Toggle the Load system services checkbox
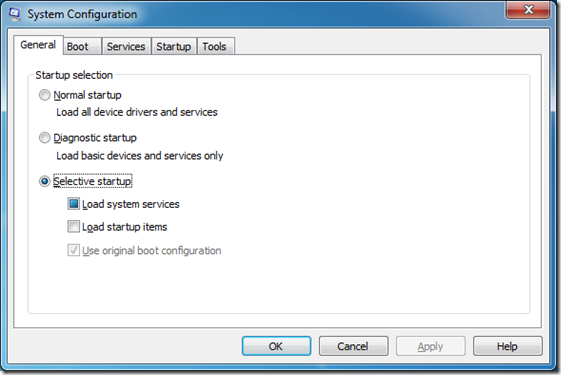 tap(73, 204)
